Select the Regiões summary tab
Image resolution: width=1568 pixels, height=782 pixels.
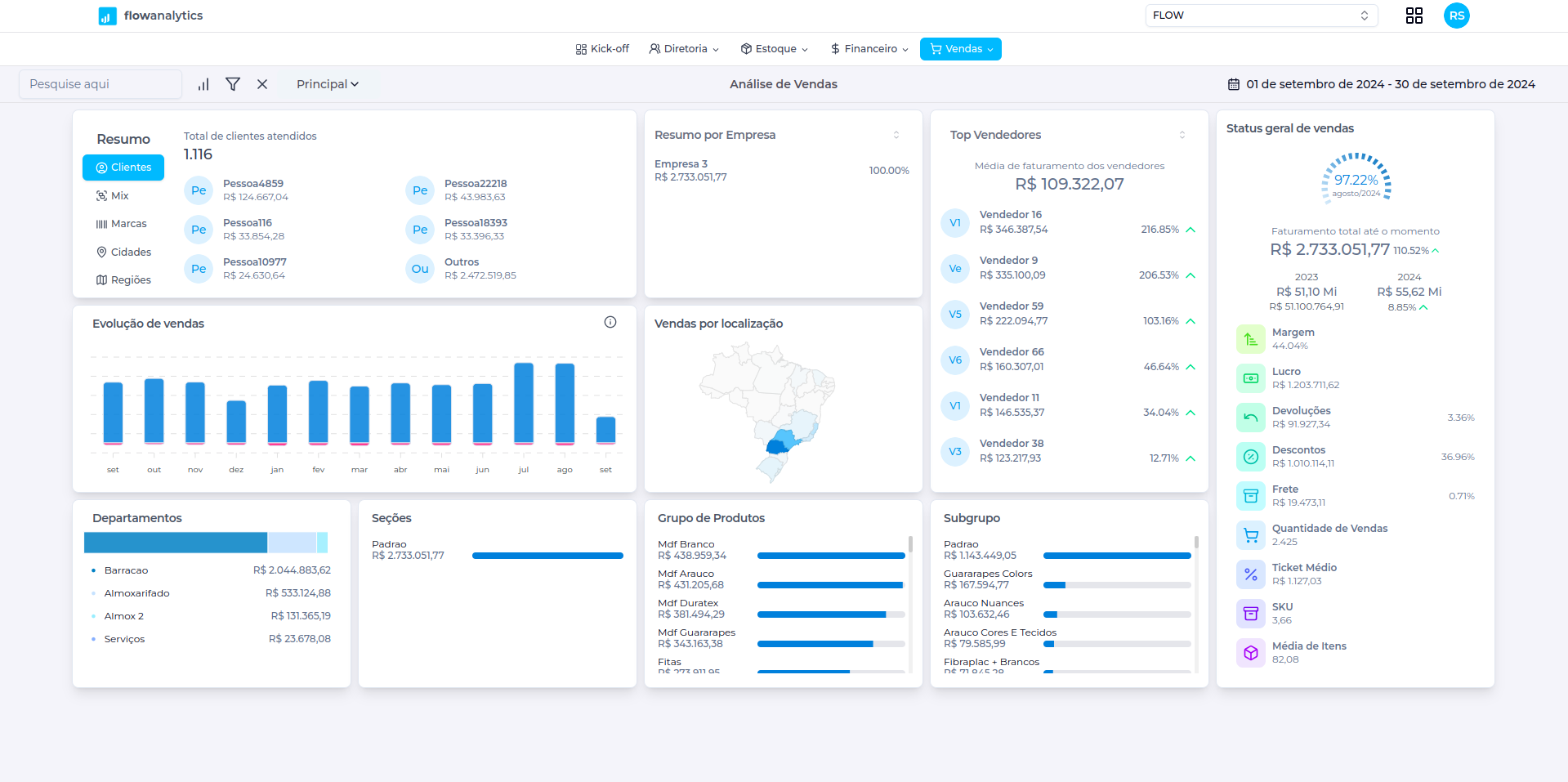[123, 280]
